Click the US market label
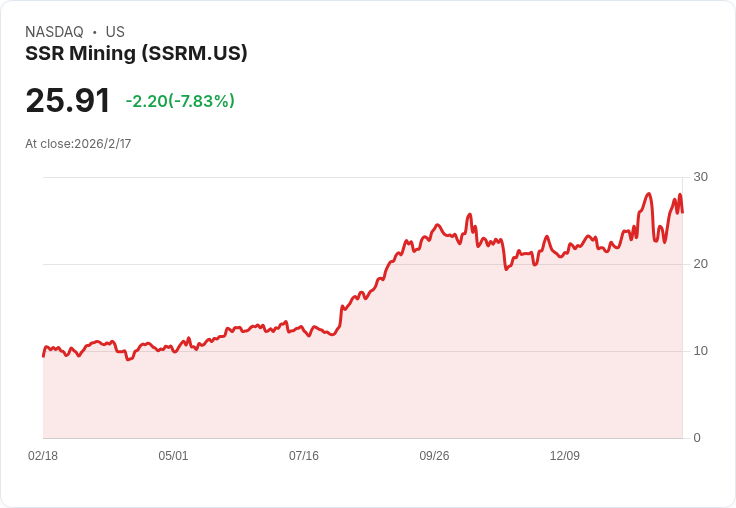 (x=115, y=32)
